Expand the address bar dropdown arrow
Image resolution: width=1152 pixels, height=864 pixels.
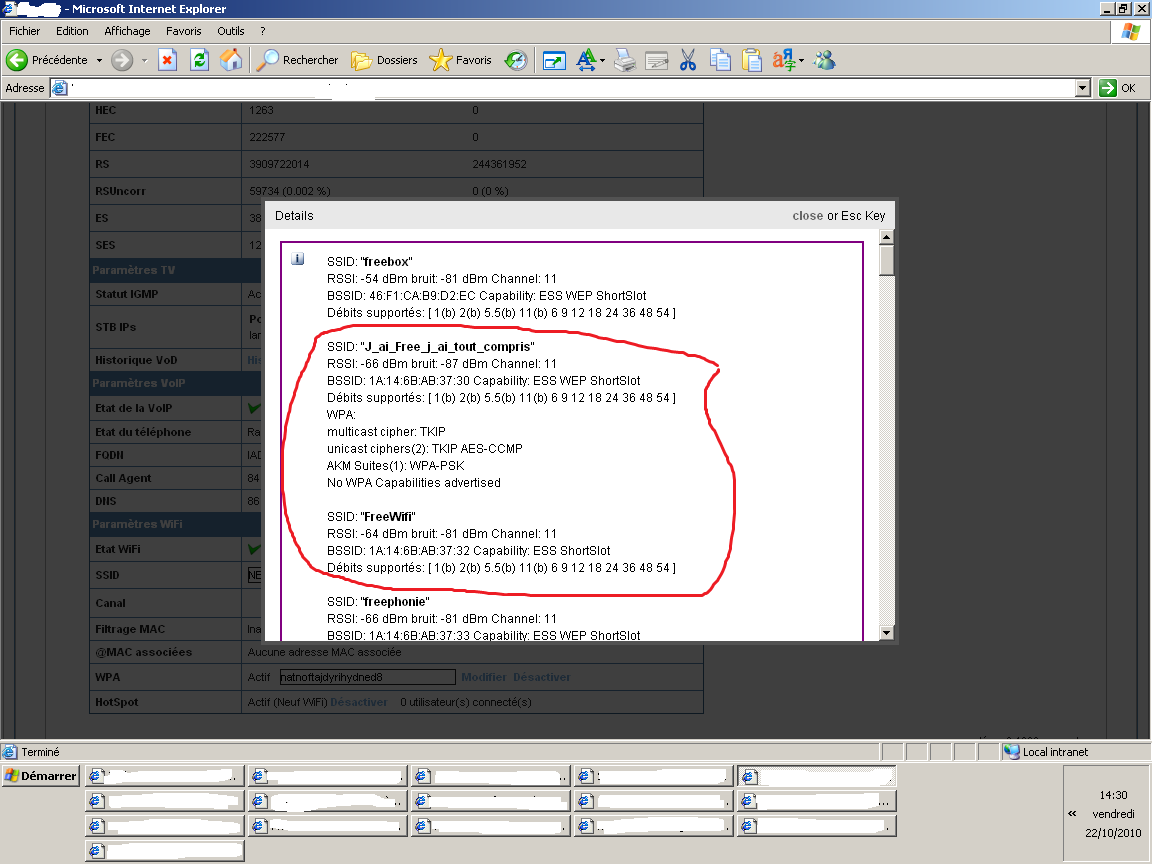1082,88
